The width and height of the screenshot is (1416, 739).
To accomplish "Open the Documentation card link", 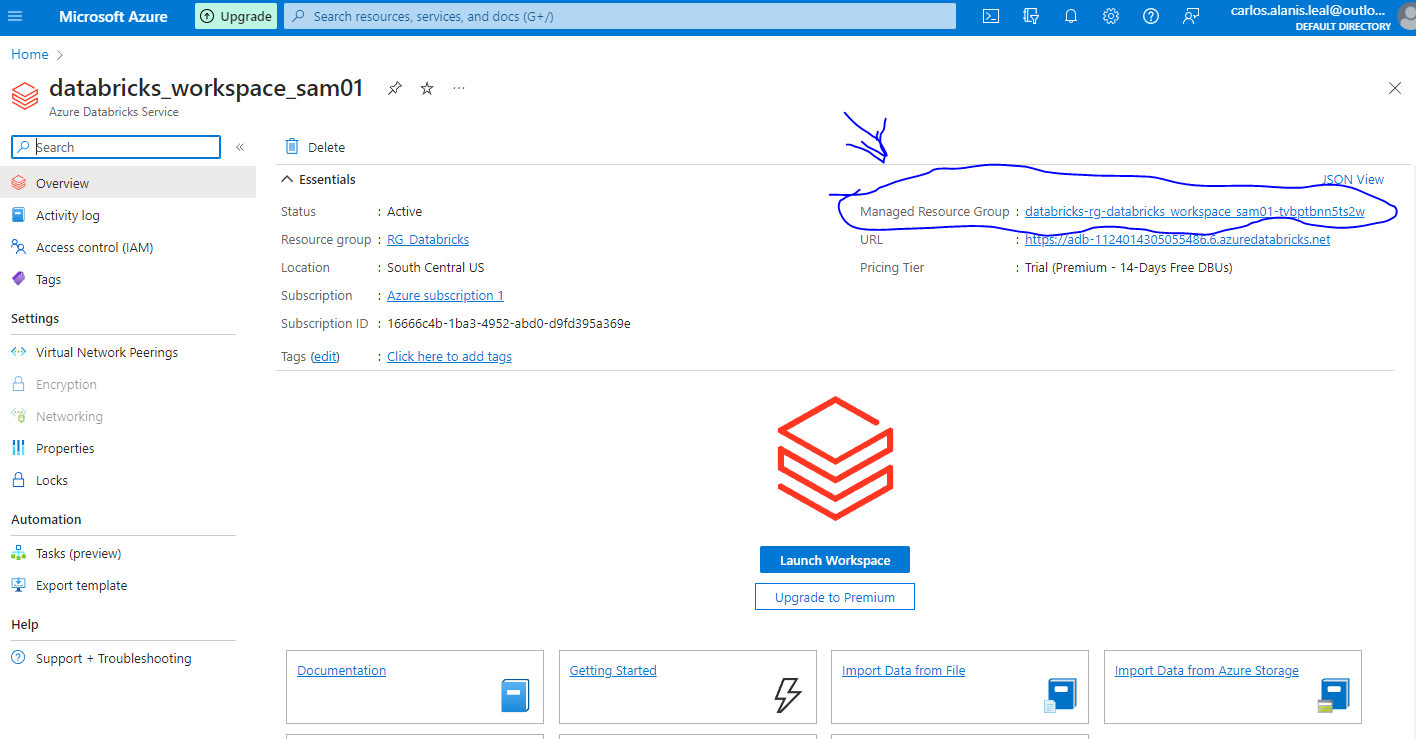I will [341, 670].
